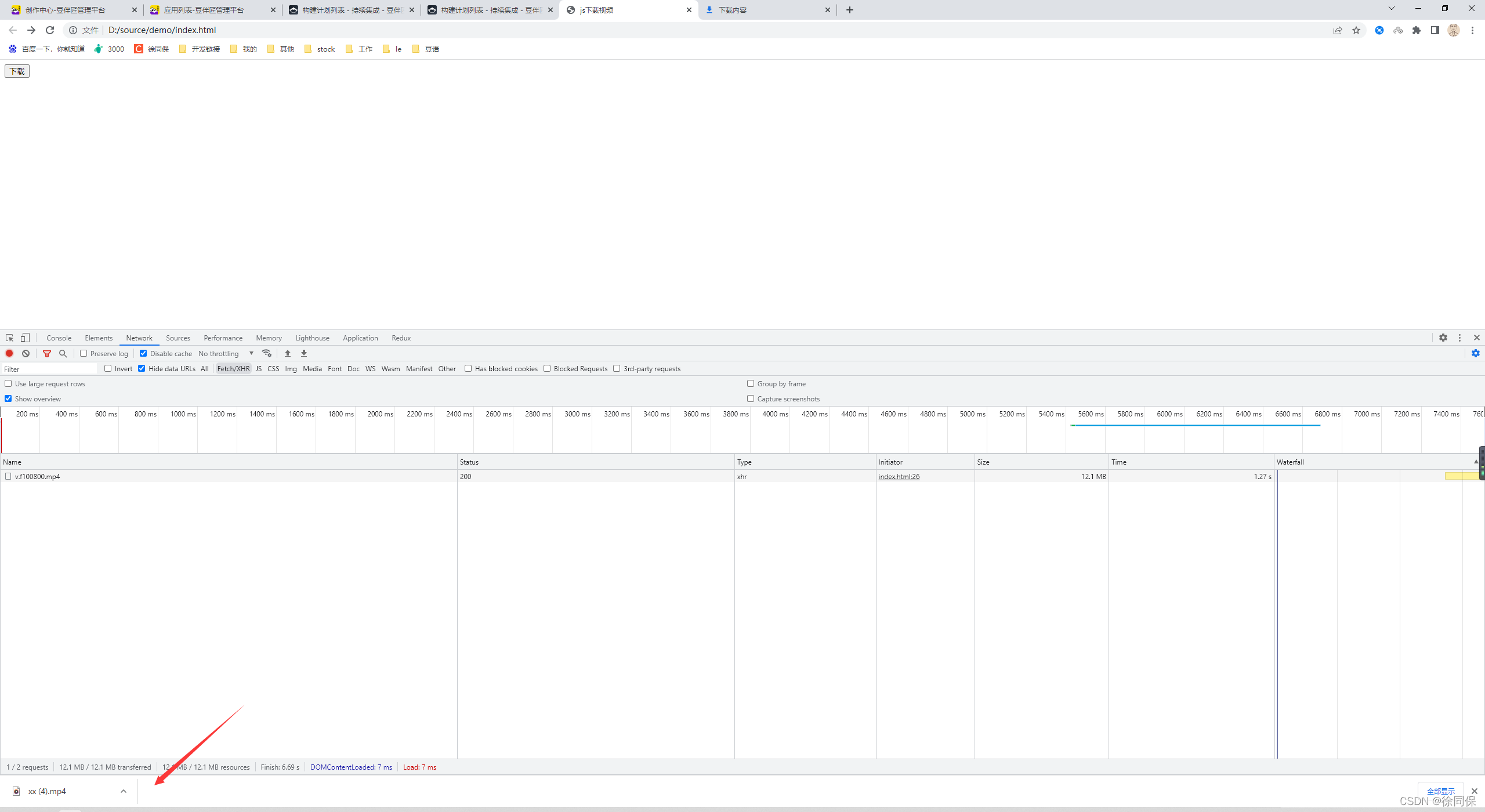
Task: Toggle the network filter funnel icon
Action: [x=47, y=353]
